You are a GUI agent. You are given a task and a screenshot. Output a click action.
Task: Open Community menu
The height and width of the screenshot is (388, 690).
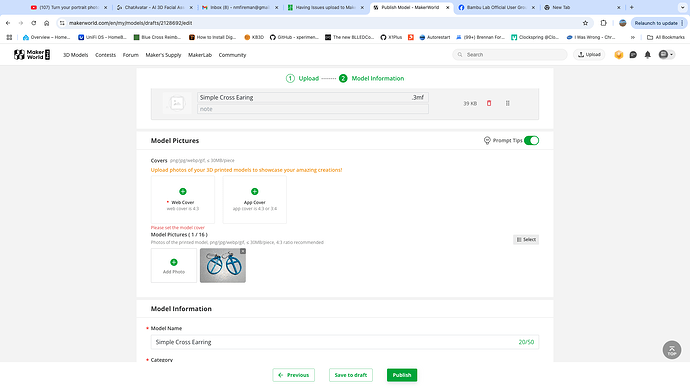232,55
